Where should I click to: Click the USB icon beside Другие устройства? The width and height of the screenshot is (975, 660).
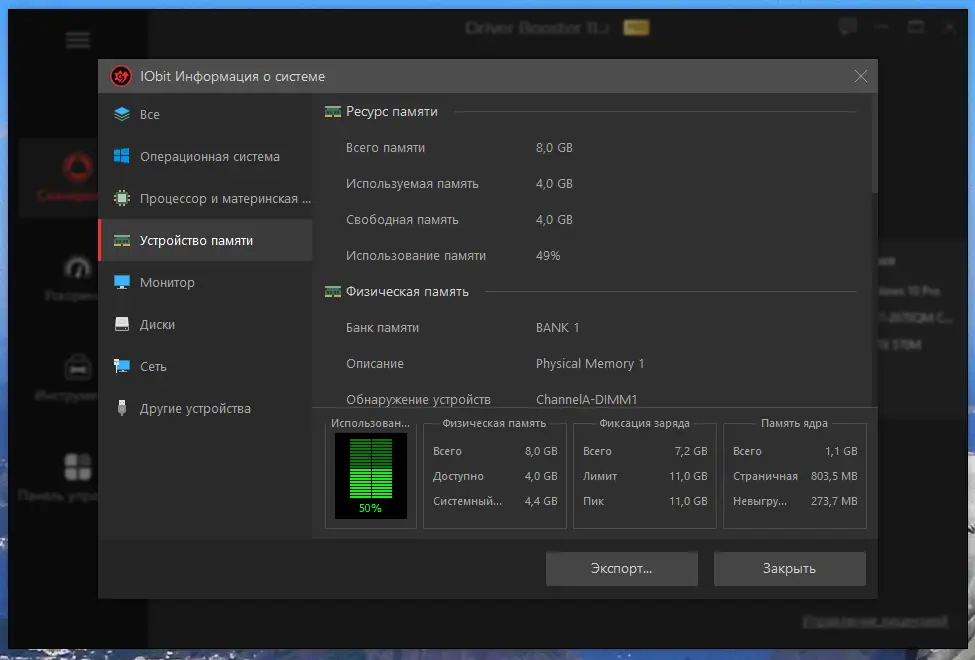click(124, 408)
